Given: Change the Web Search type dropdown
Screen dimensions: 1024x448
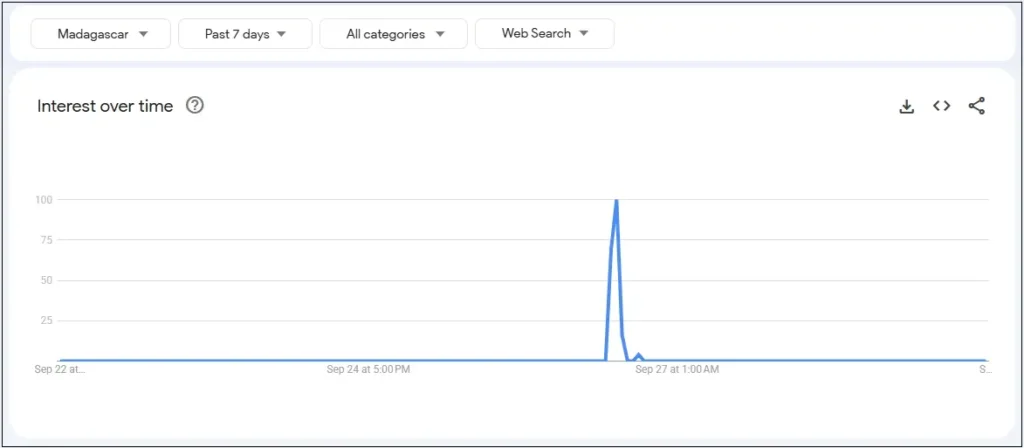Looking at the screenshot, I should (x=544, y=34).
